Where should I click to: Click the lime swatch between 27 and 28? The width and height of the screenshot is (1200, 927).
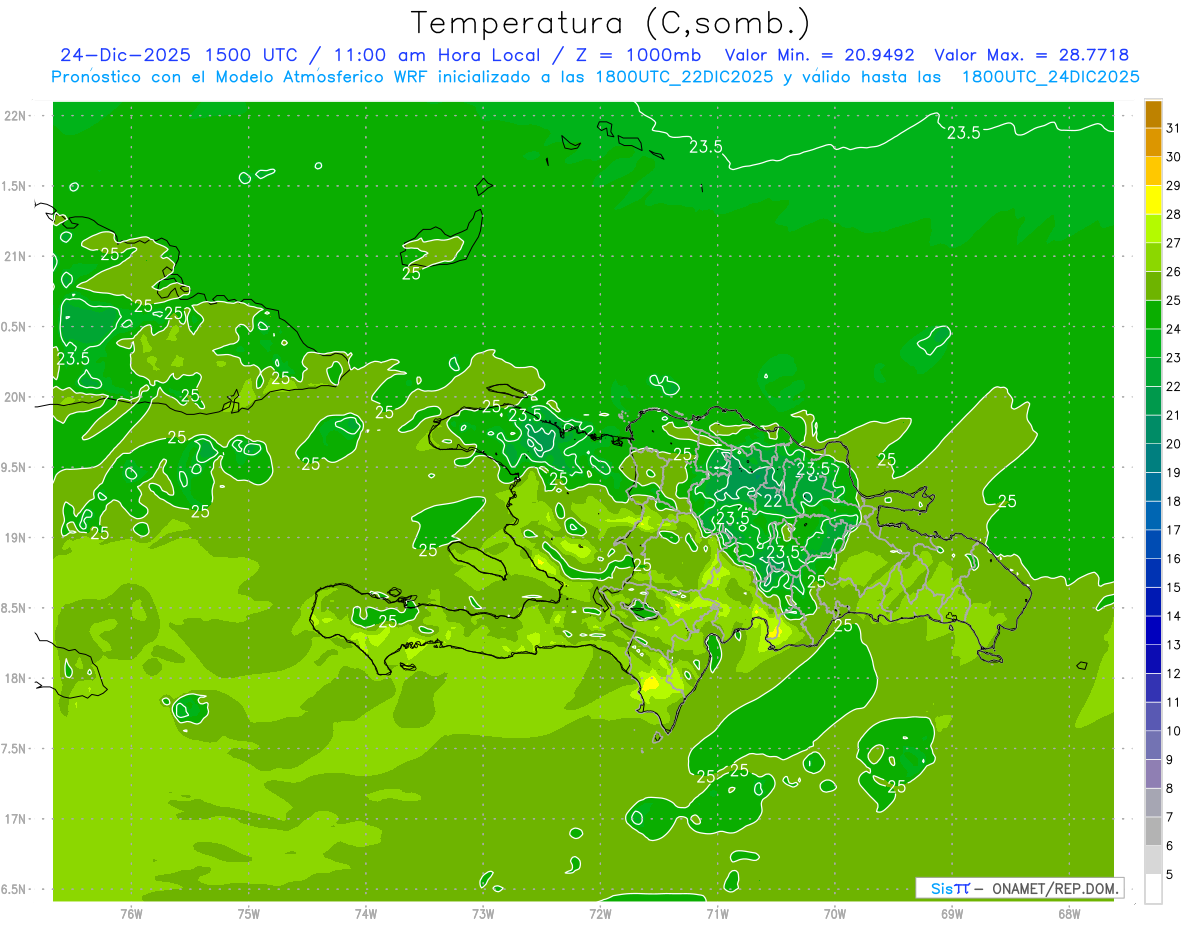(x=1153, y=229)
